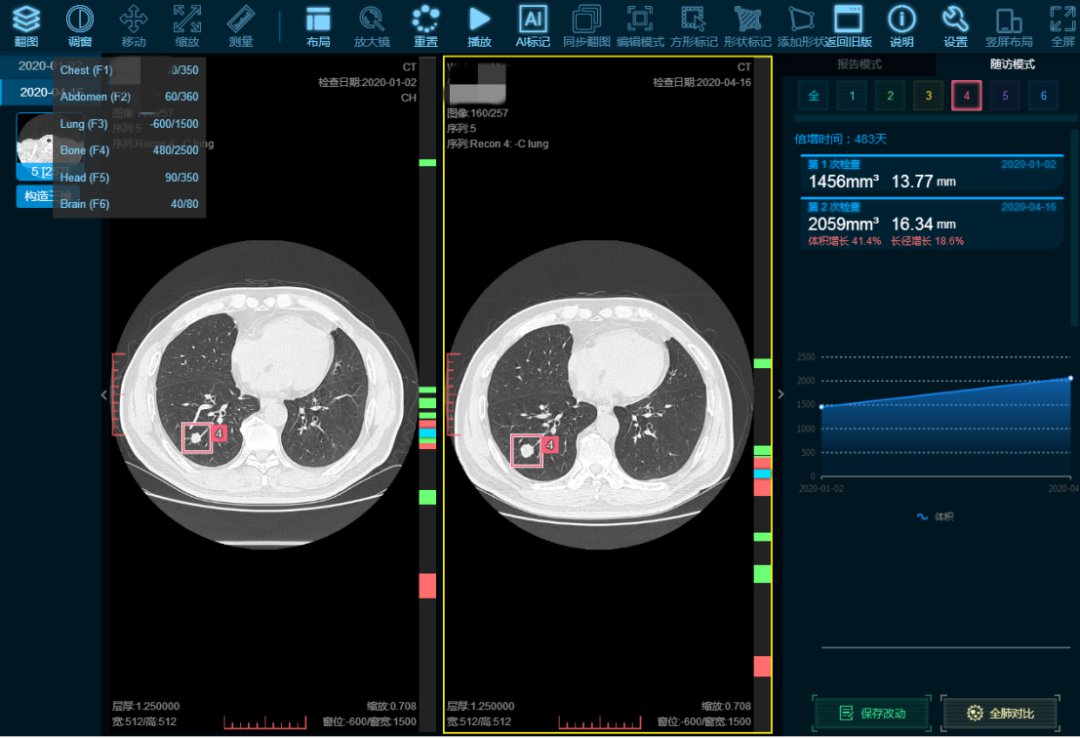Click the top green marker on the left slice bar

pos(427,163)
